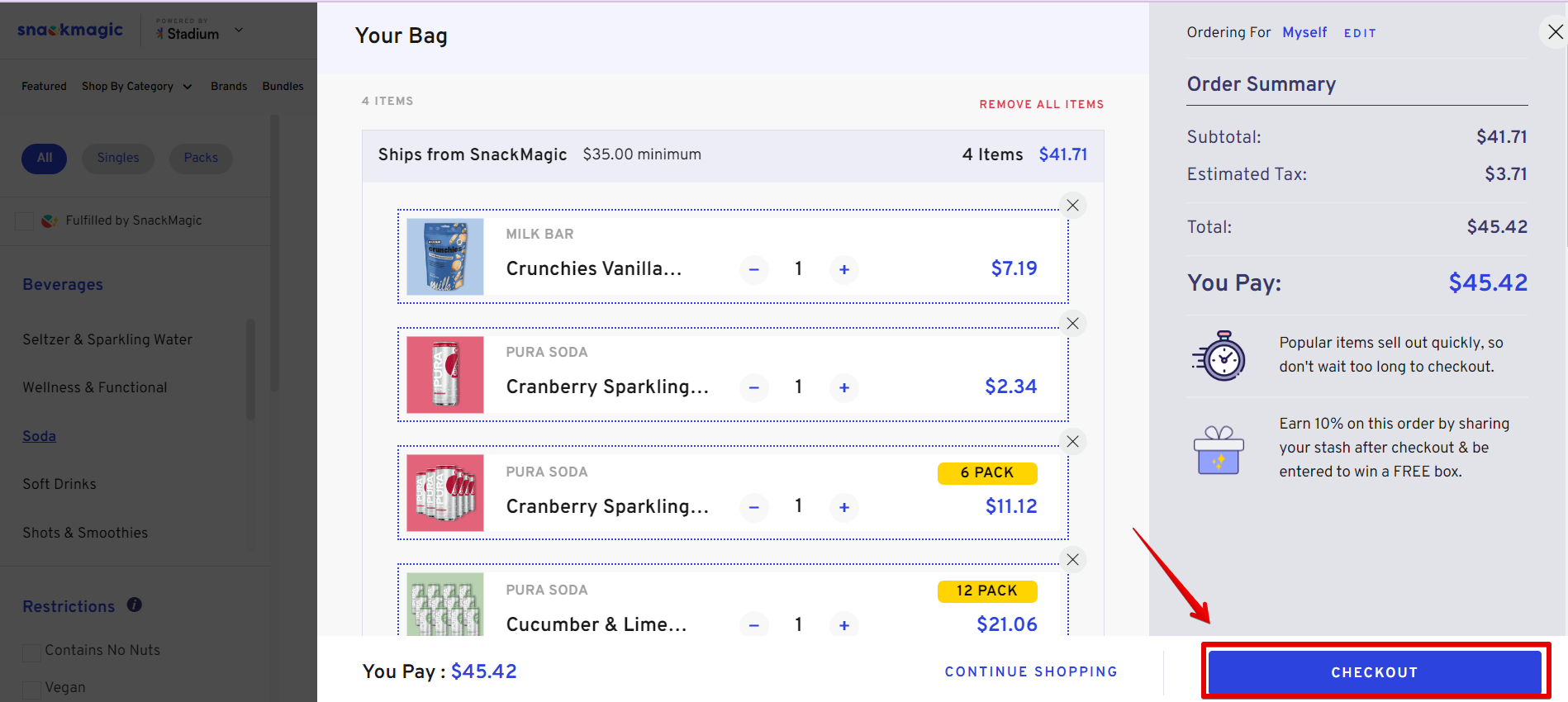This screenshot has height=702, width=1568.
Task: Edit the Ordering For recipient
Action: 1360,34
